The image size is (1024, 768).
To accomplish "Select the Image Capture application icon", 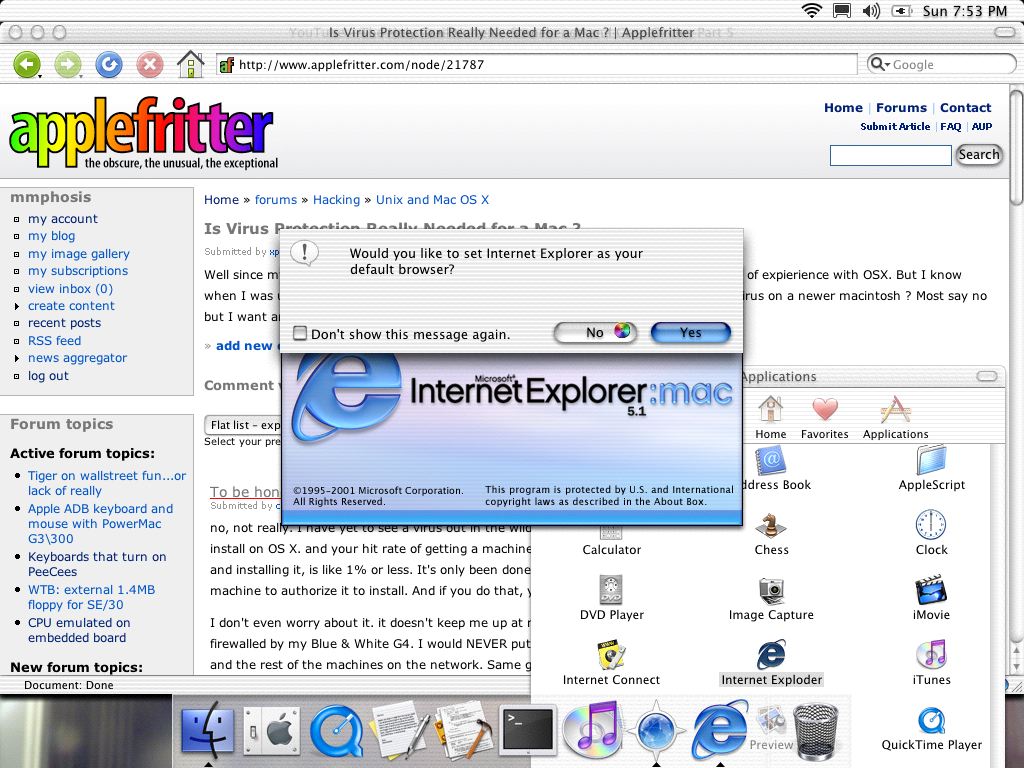I will click(x=771, y=590).
